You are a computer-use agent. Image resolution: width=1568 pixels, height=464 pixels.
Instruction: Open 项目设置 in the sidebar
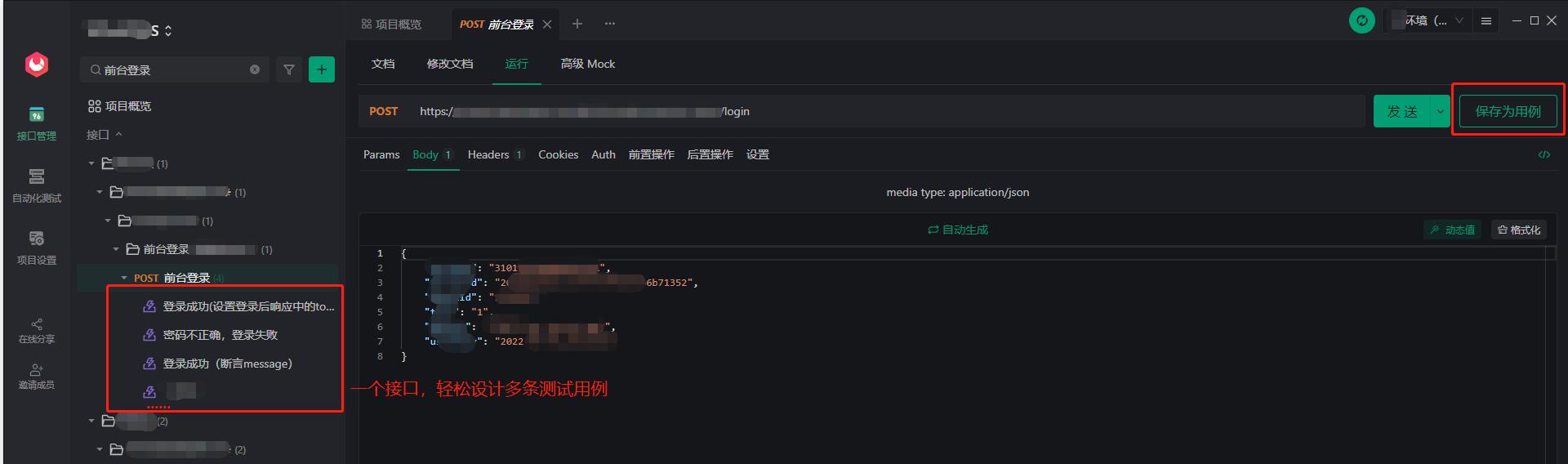coord(37,248)
